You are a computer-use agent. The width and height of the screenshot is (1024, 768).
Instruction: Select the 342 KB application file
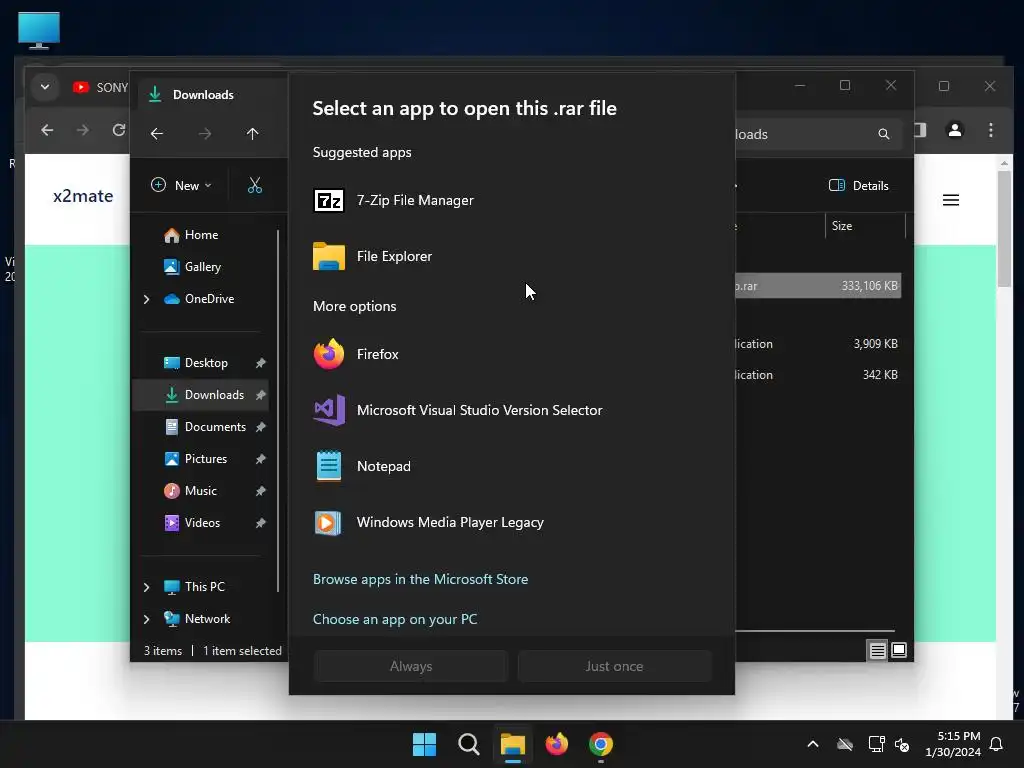(818, 375)
